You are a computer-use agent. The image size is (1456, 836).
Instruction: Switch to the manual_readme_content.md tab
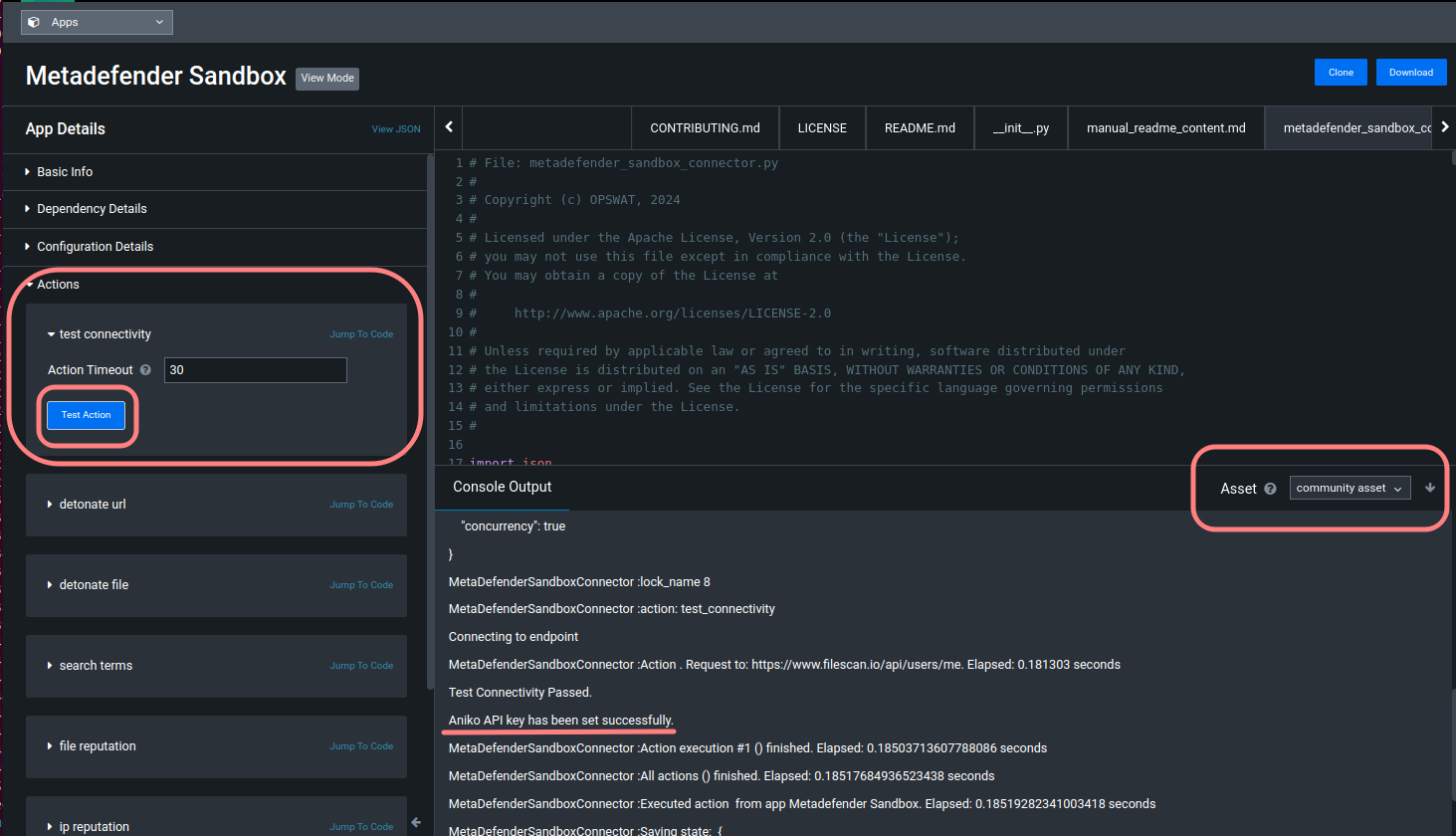1166,128
